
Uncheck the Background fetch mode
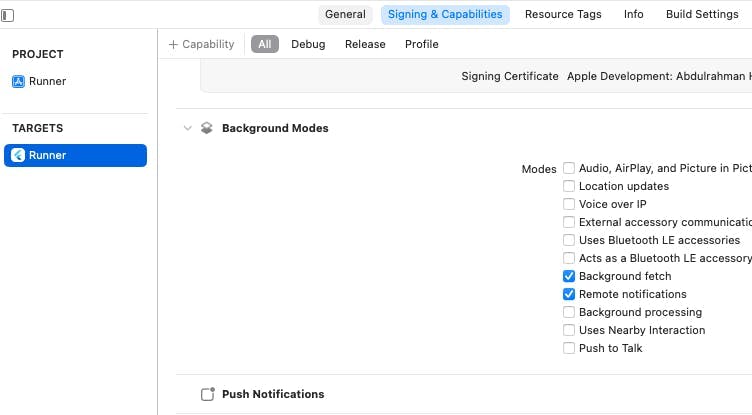click(x=569, y=276)
